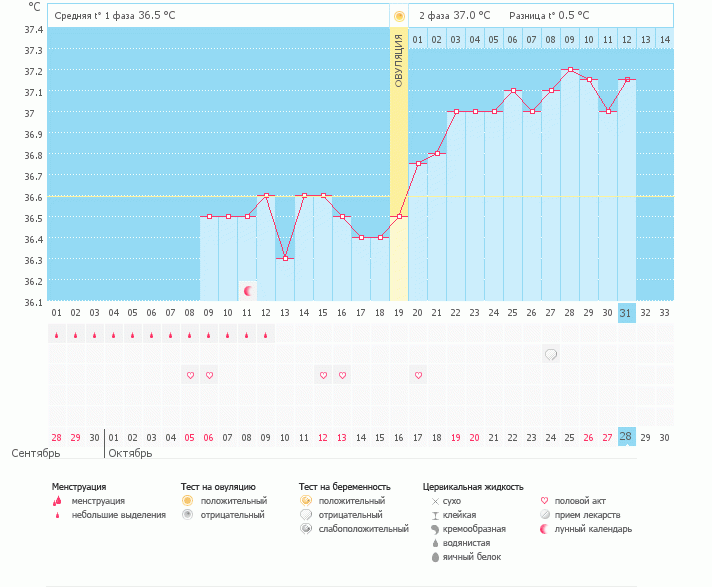
Task: Click the medication intake legend icon
Action: pos(544,514)
